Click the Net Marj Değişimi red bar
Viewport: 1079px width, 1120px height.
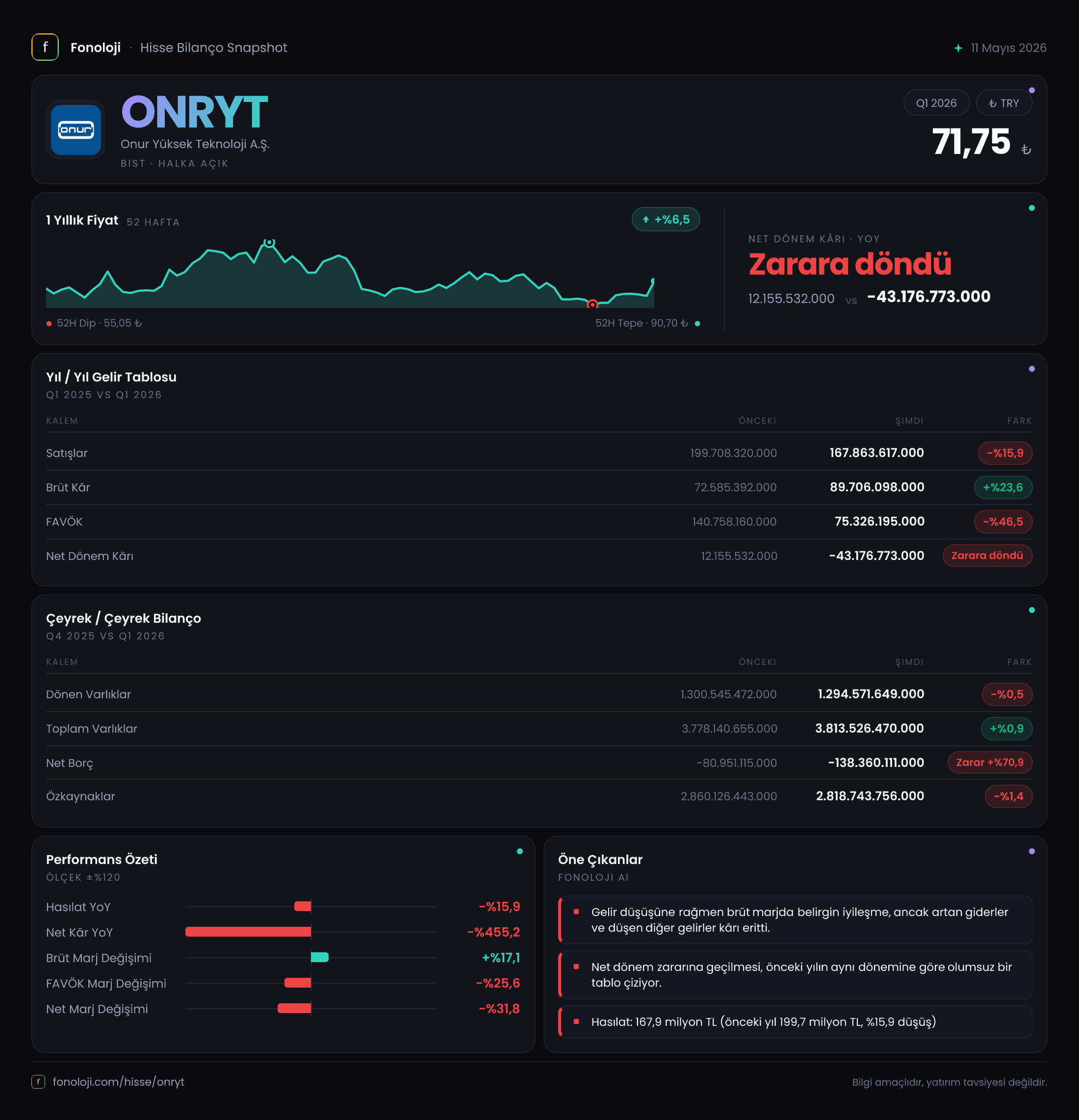[x=294, y=1009]
